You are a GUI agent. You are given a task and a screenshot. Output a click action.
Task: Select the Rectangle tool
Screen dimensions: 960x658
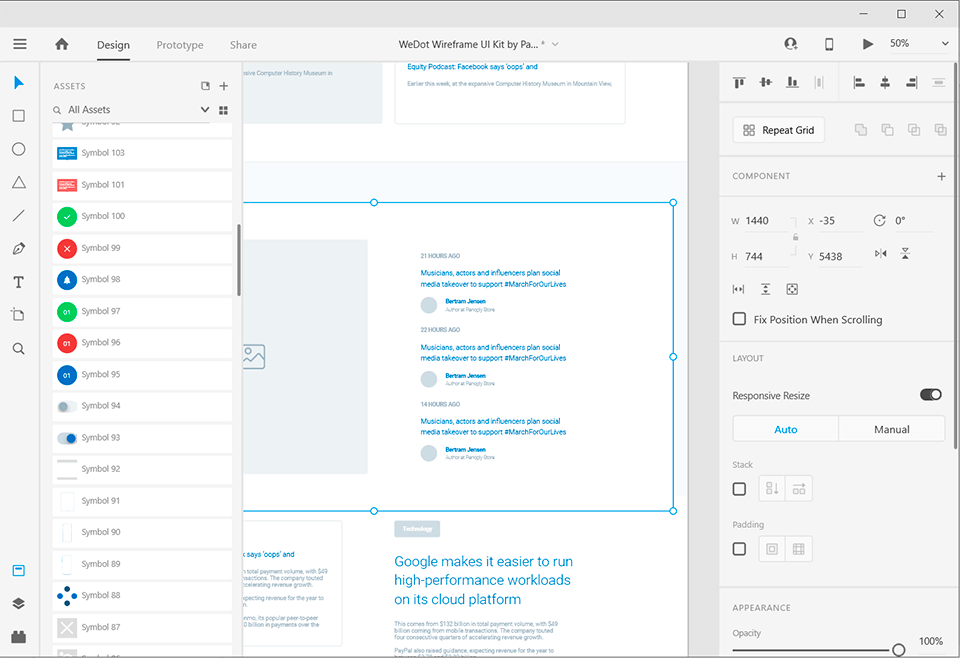[x=18, y=115]
